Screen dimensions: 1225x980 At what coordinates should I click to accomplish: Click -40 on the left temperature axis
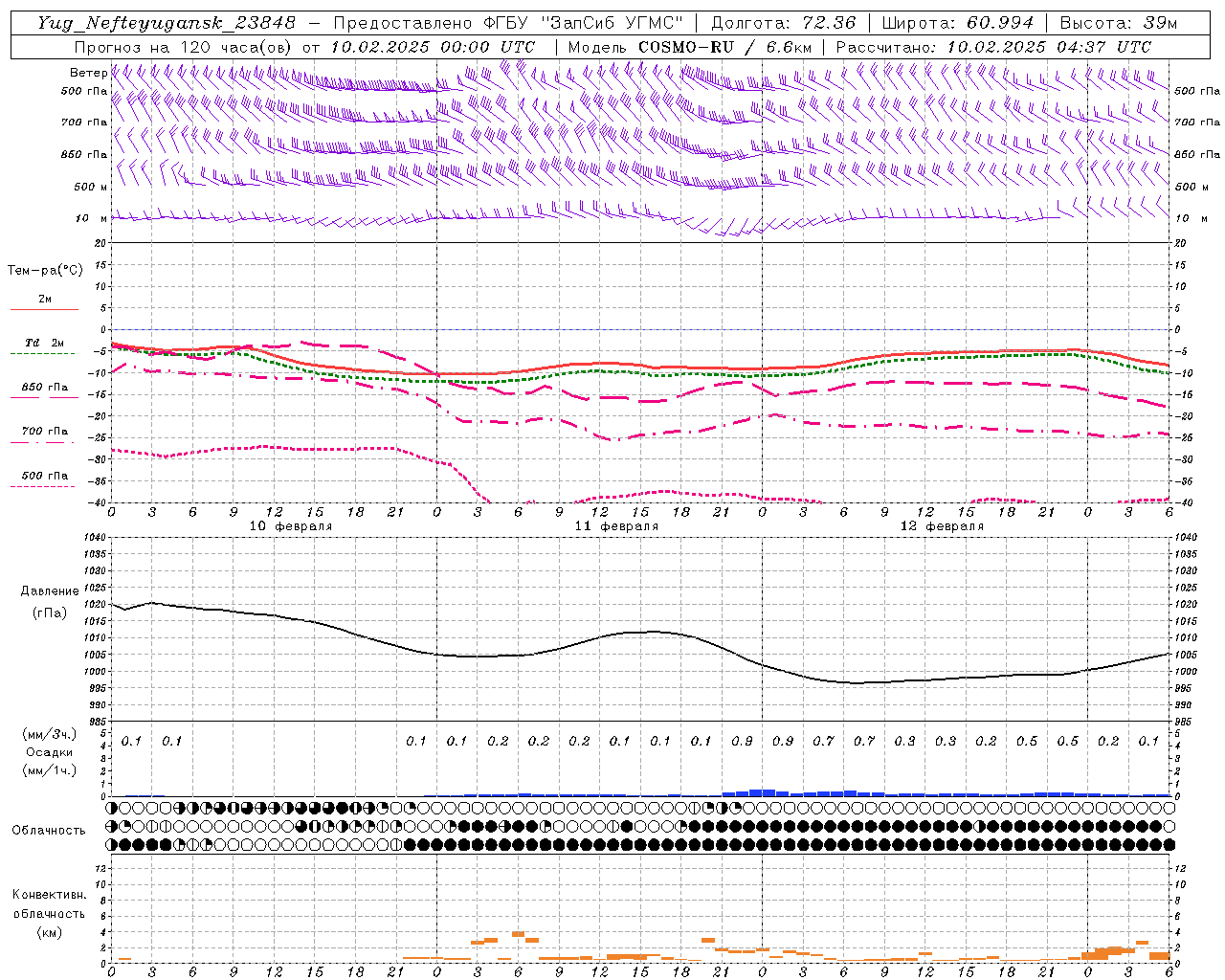pos(98,503)
